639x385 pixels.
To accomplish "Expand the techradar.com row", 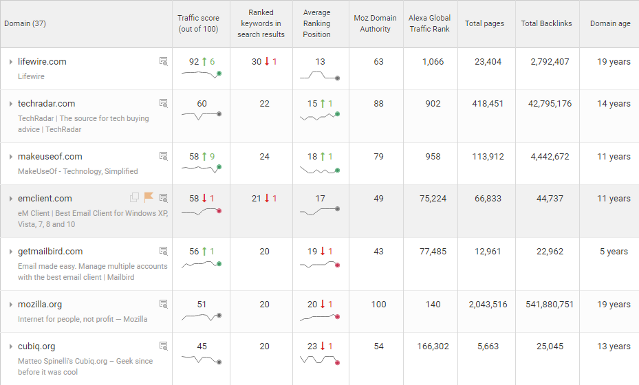I will [x=11, y=104].
